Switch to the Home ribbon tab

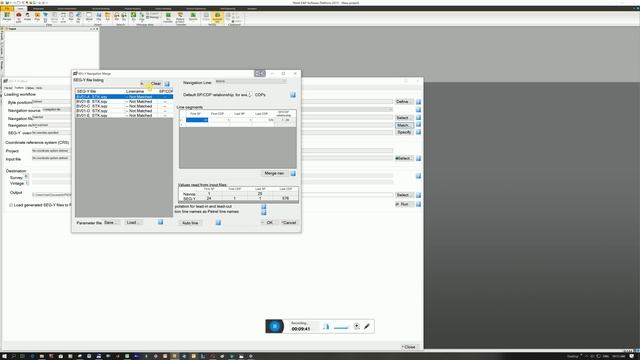click(x=20, y=9)
